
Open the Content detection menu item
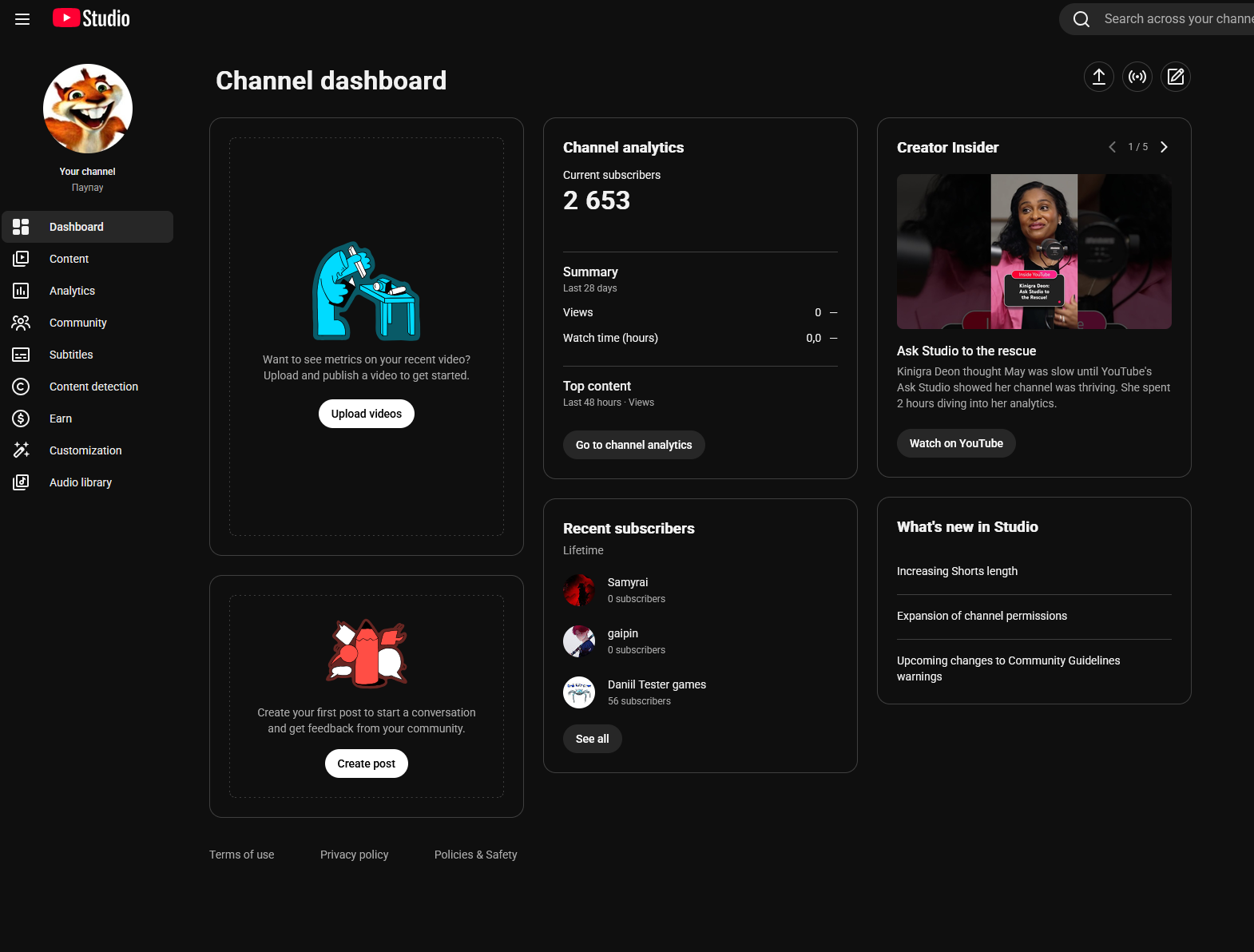[x=88, y=387]
